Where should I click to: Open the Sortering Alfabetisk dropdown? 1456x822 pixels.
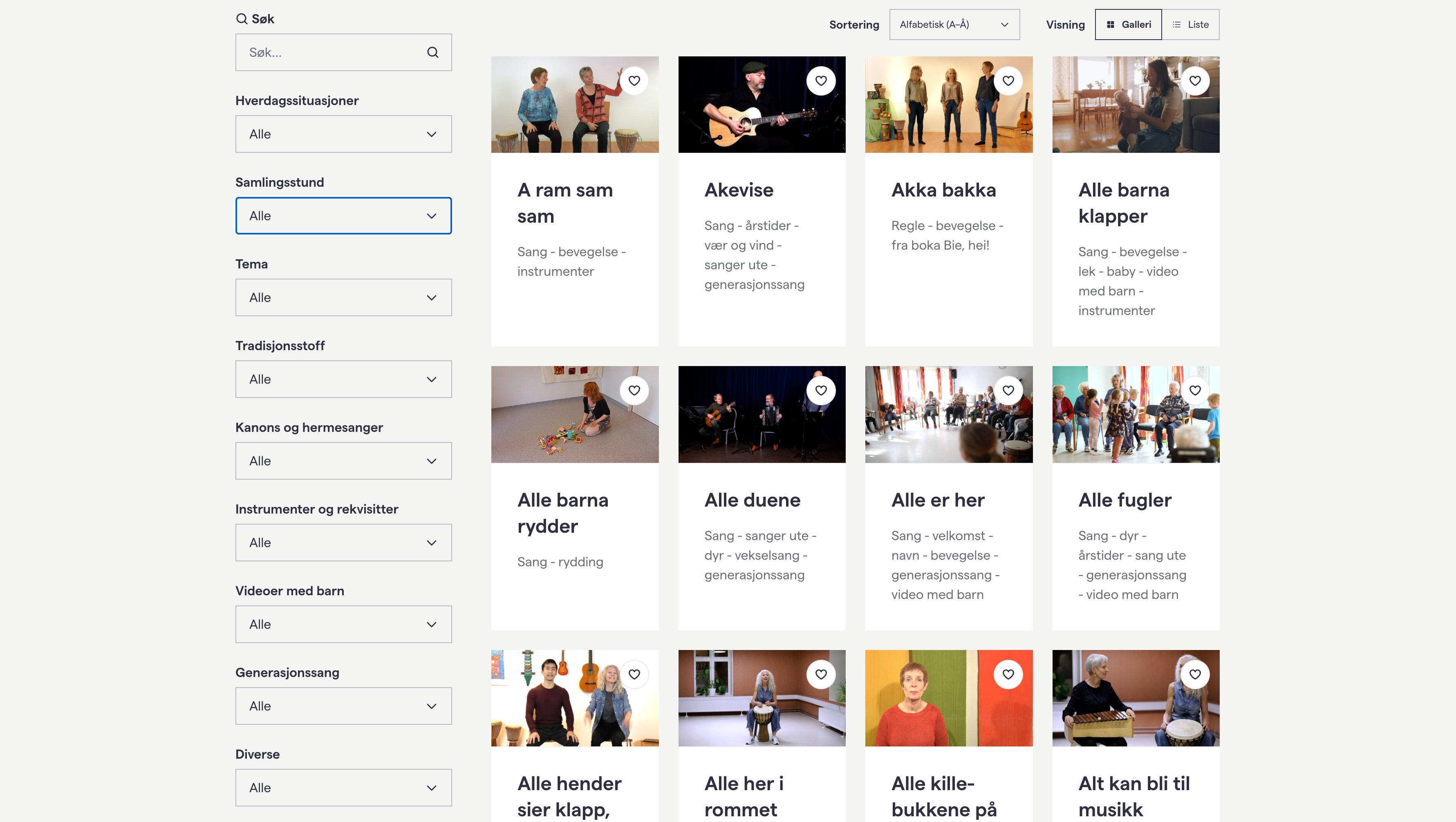pos(954,24)
